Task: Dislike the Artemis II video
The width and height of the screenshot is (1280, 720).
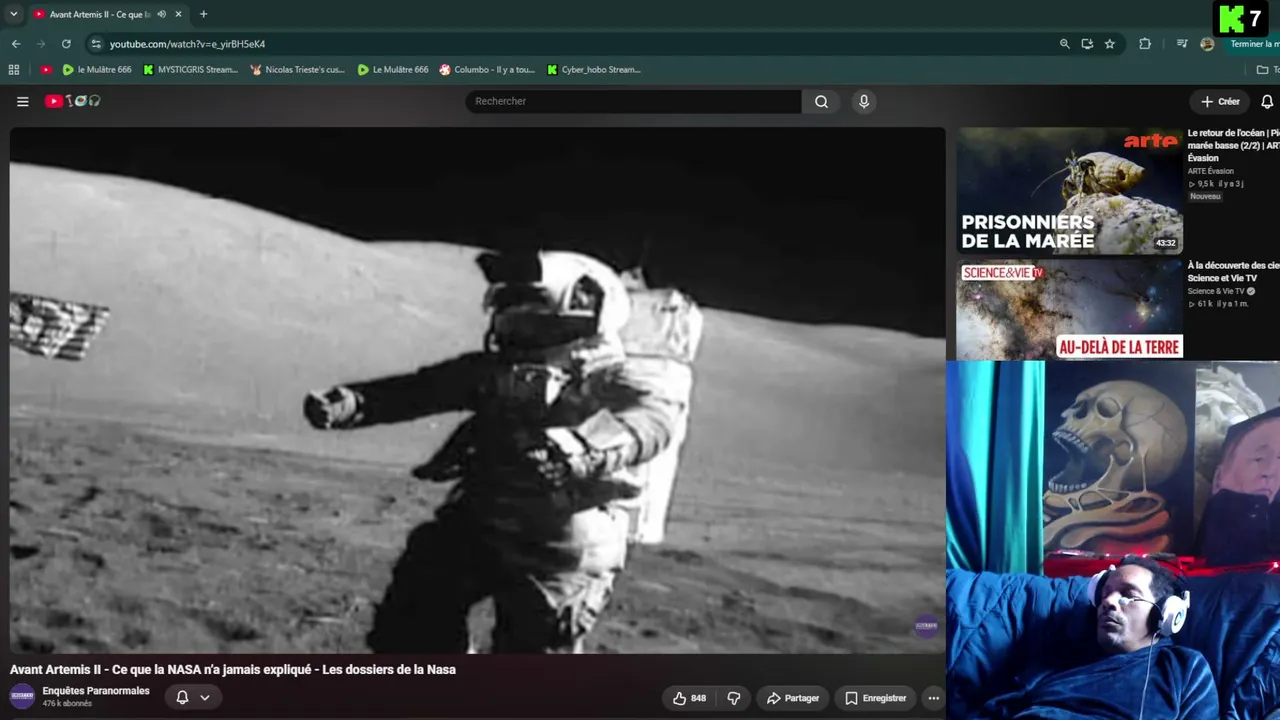Action: pyautogui.click(x=733, y=698)
